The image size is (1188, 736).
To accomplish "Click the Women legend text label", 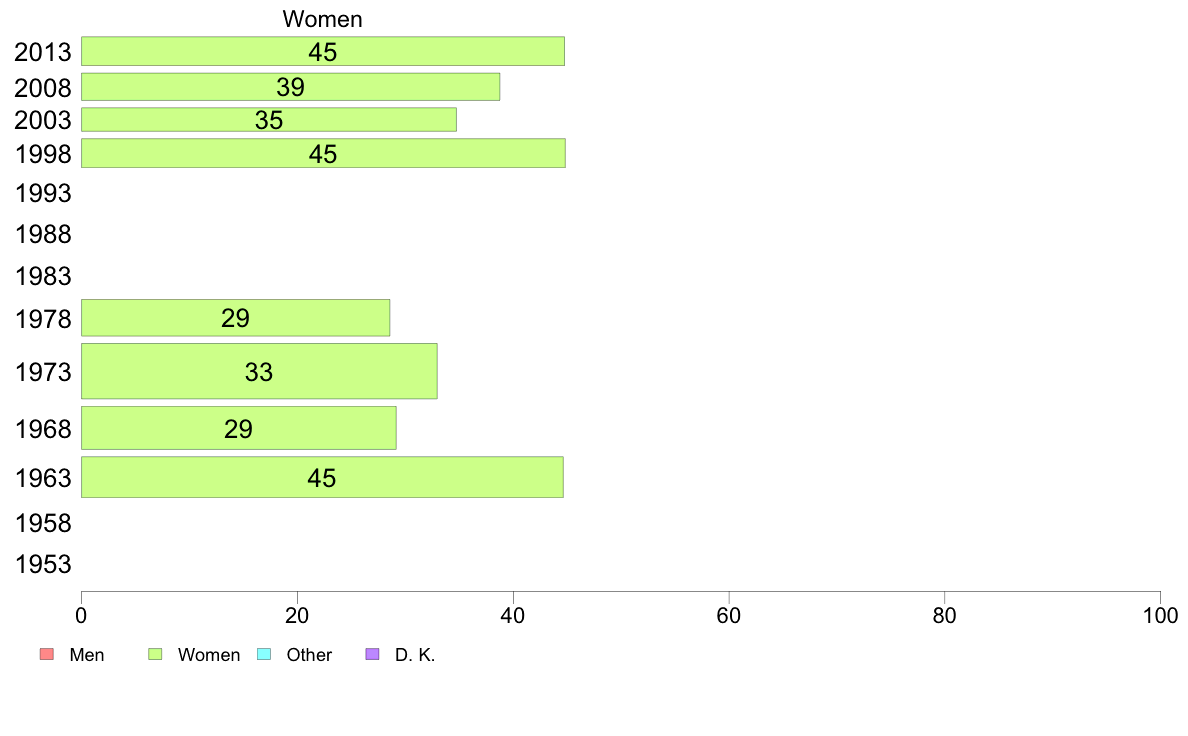I will pyautogui.click(x=209, y=655).
